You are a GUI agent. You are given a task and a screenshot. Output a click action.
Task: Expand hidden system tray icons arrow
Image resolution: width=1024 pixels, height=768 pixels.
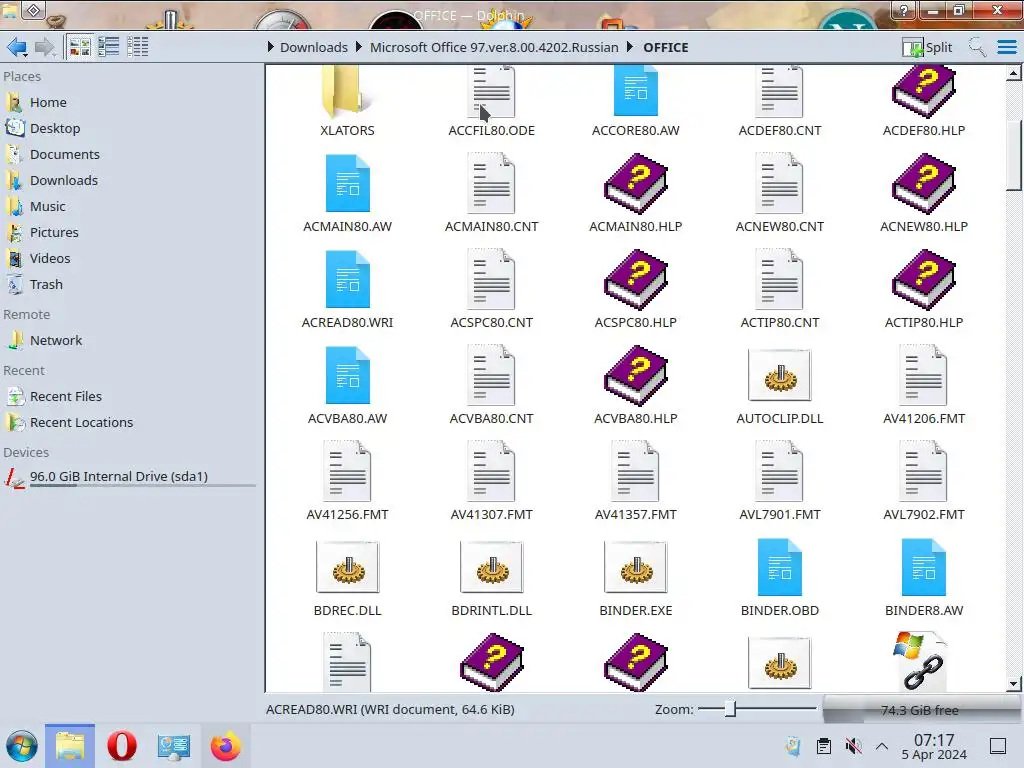pos(882,746)
